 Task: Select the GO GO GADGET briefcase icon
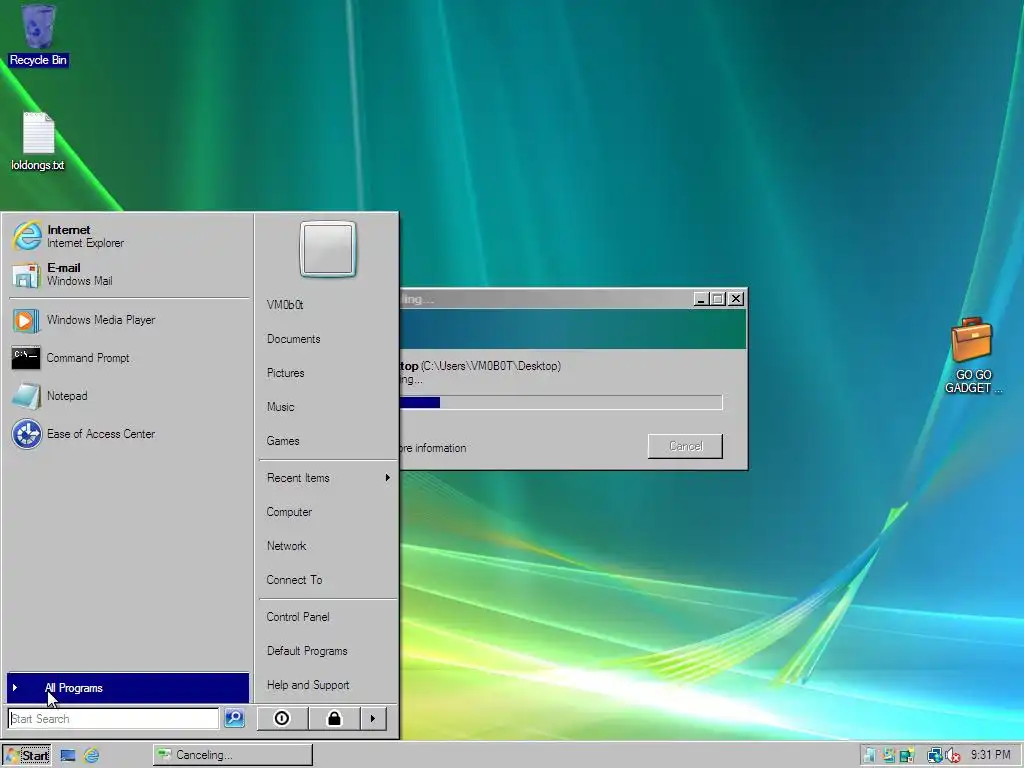(972, 355)
